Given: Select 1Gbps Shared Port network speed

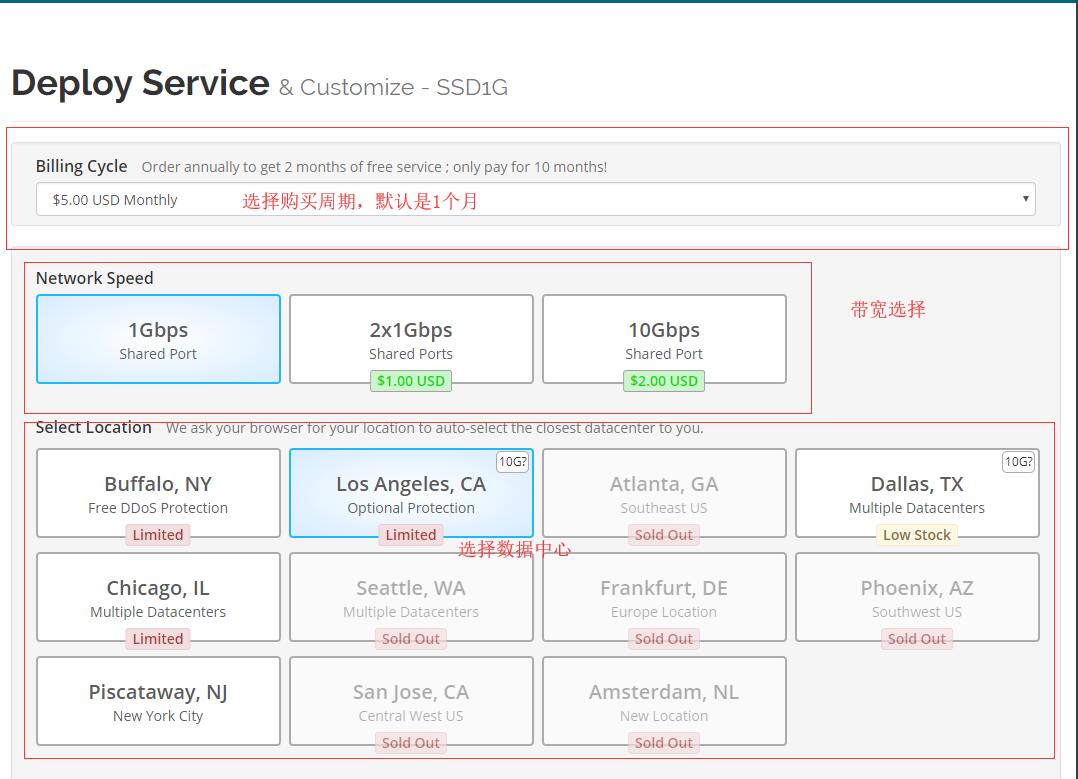Looking at the screenshot, I should [158, 339].
